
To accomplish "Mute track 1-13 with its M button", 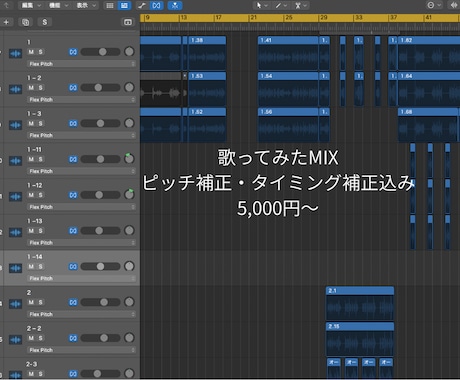I will click(x=31, y=231).
